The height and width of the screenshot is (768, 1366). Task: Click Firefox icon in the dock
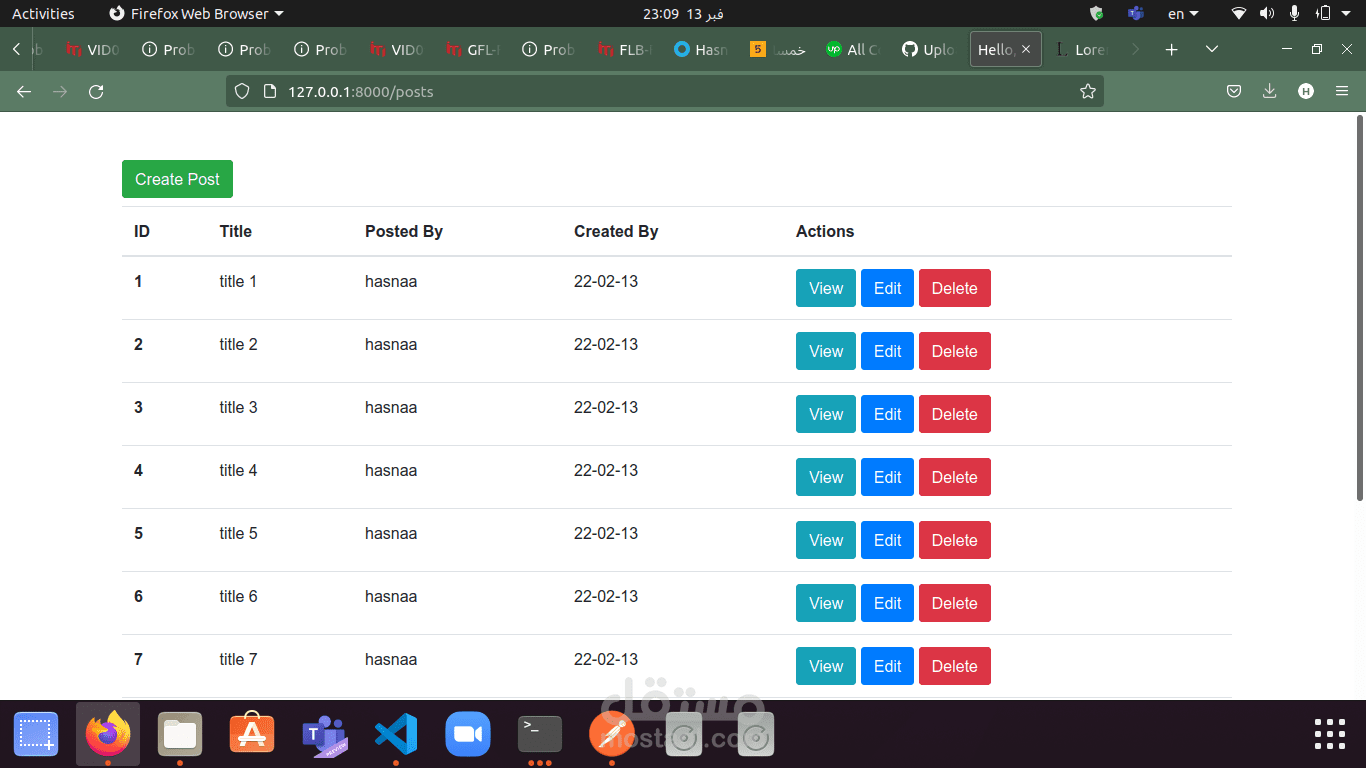pyautogui.click(x=108, y=735)
